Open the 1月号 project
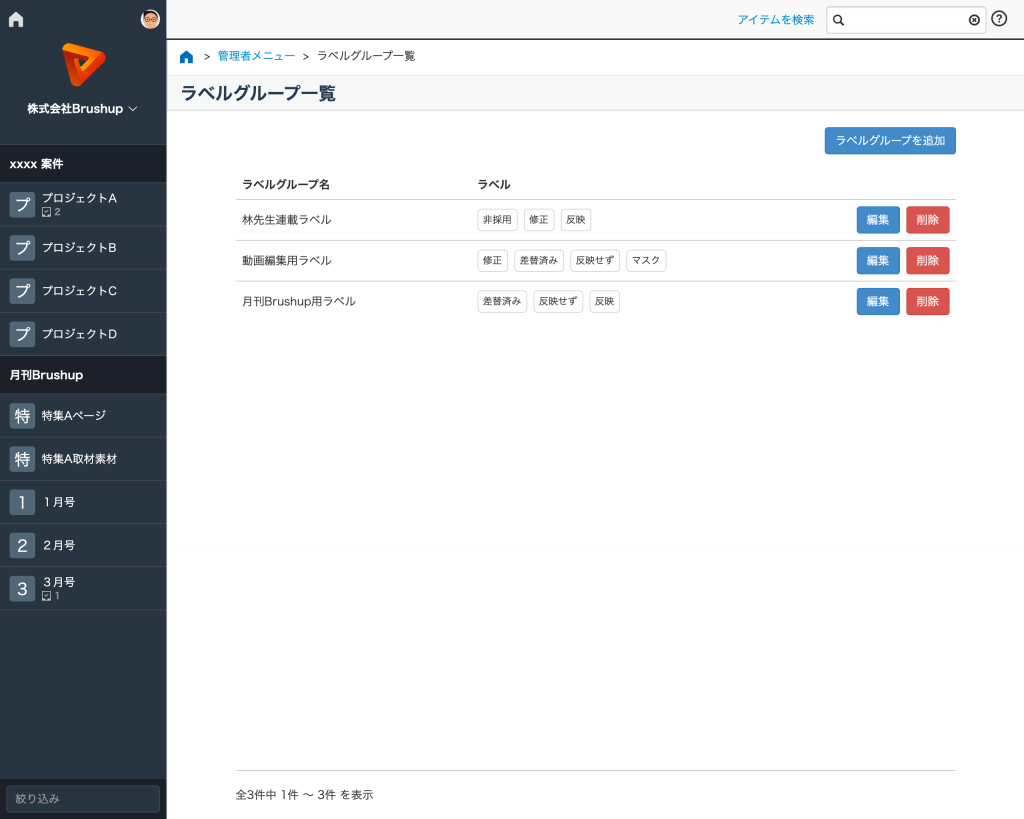The width and height of the screenshot is (1024, 819). pyautogui.click(x=83, y=502)
